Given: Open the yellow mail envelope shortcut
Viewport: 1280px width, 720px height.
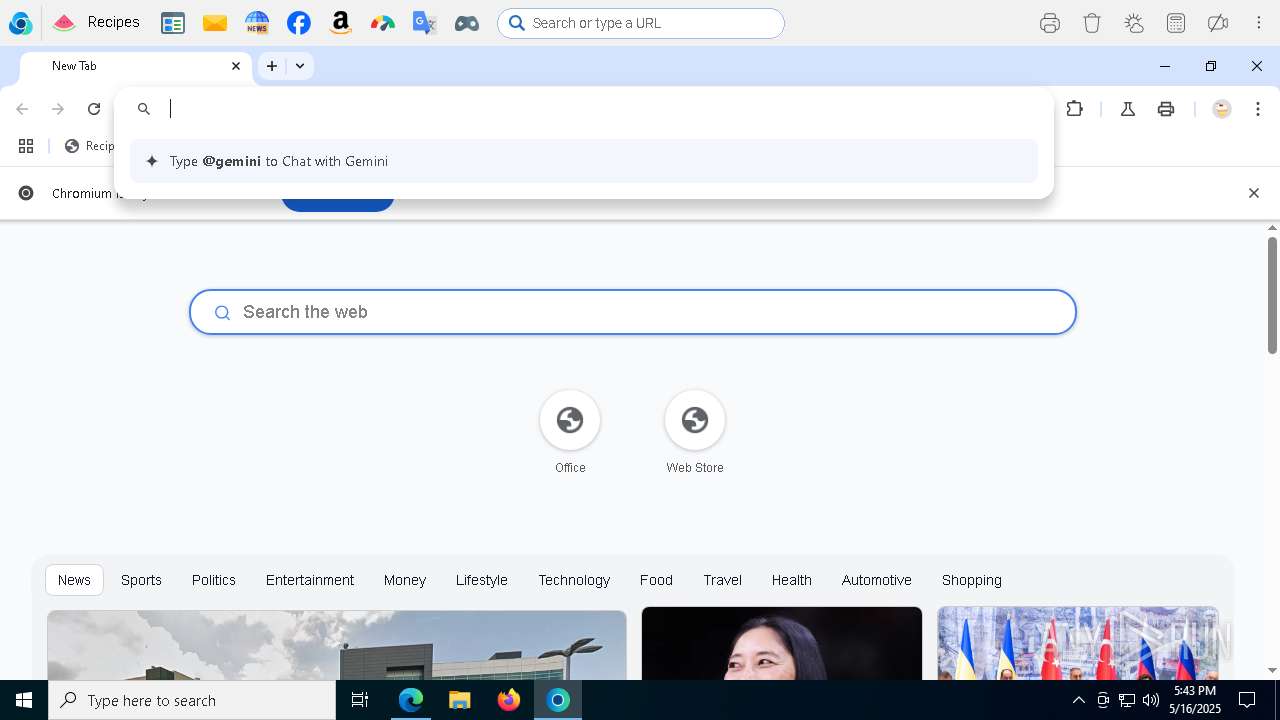Looking at the screenshot, I should point(215,23).
